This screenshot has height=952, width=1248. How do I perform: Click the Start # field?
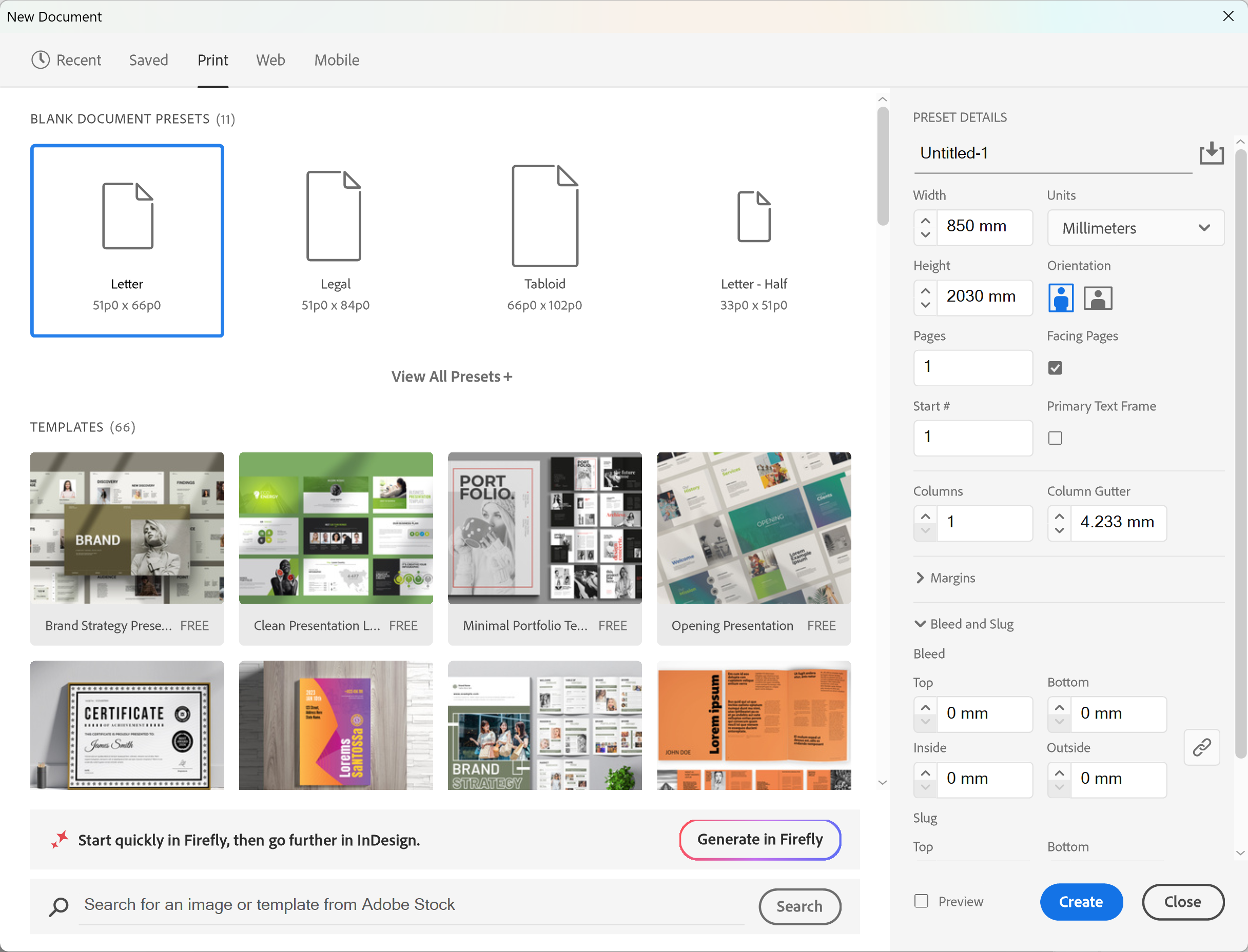pyautogui.click(x=972, y=438)
